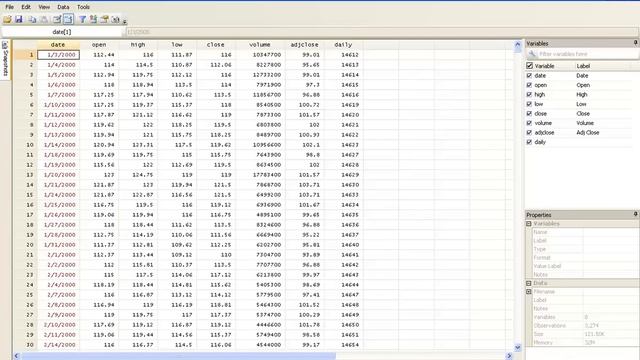Viewport: 640px width, 360px height.
Task: Click the horizontal scrollbar right arrow
Action: click(x=509, y=356)
